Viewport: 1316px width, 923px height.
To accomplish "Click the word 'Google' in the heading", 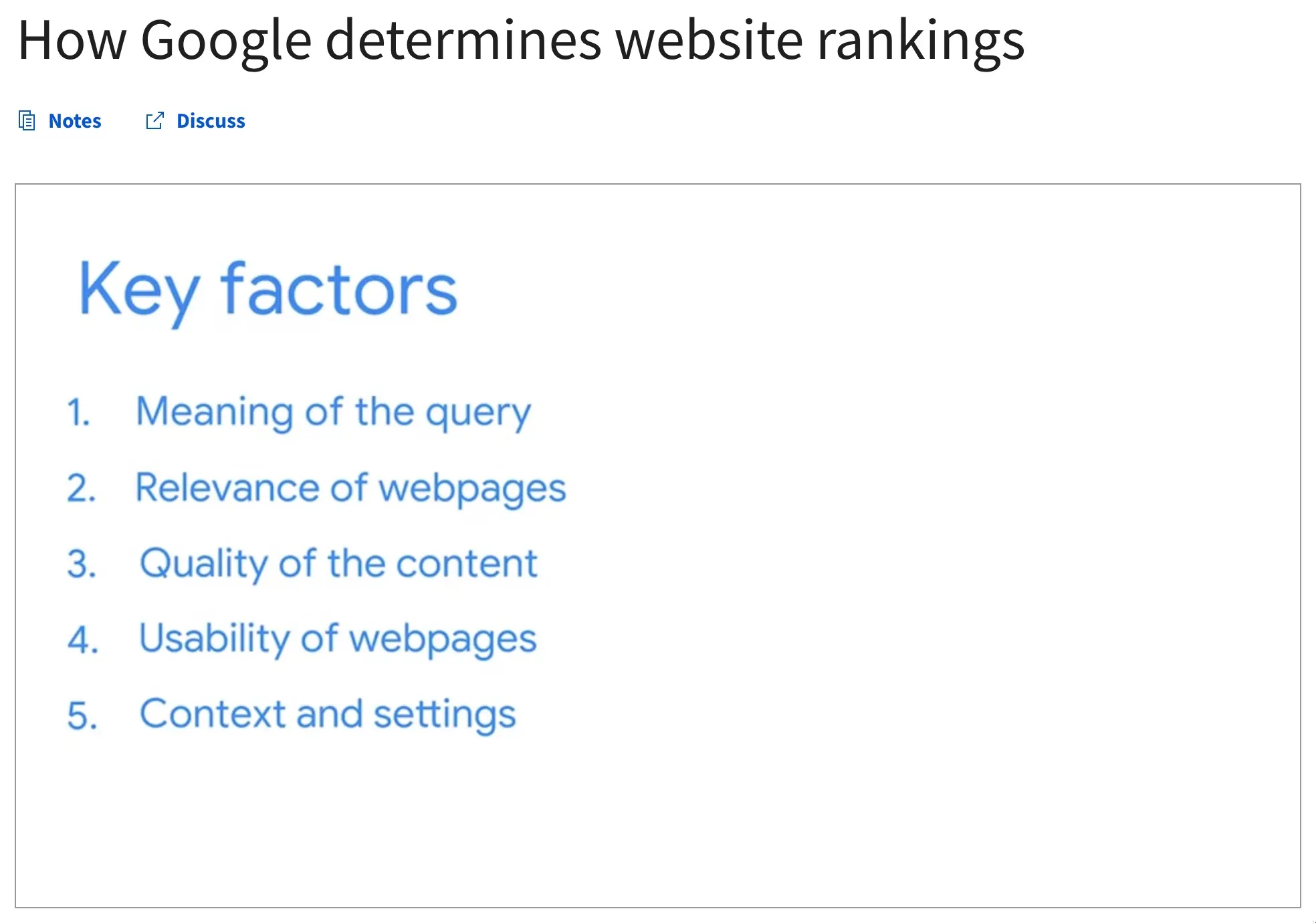I will coord(226,41).
